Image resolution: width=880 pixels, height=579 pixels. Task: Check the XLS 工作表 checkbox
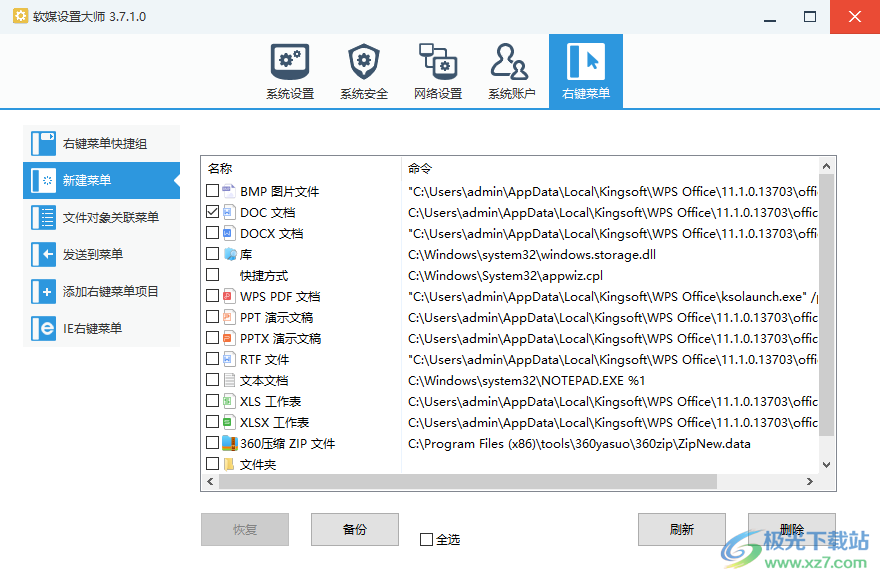212,401
